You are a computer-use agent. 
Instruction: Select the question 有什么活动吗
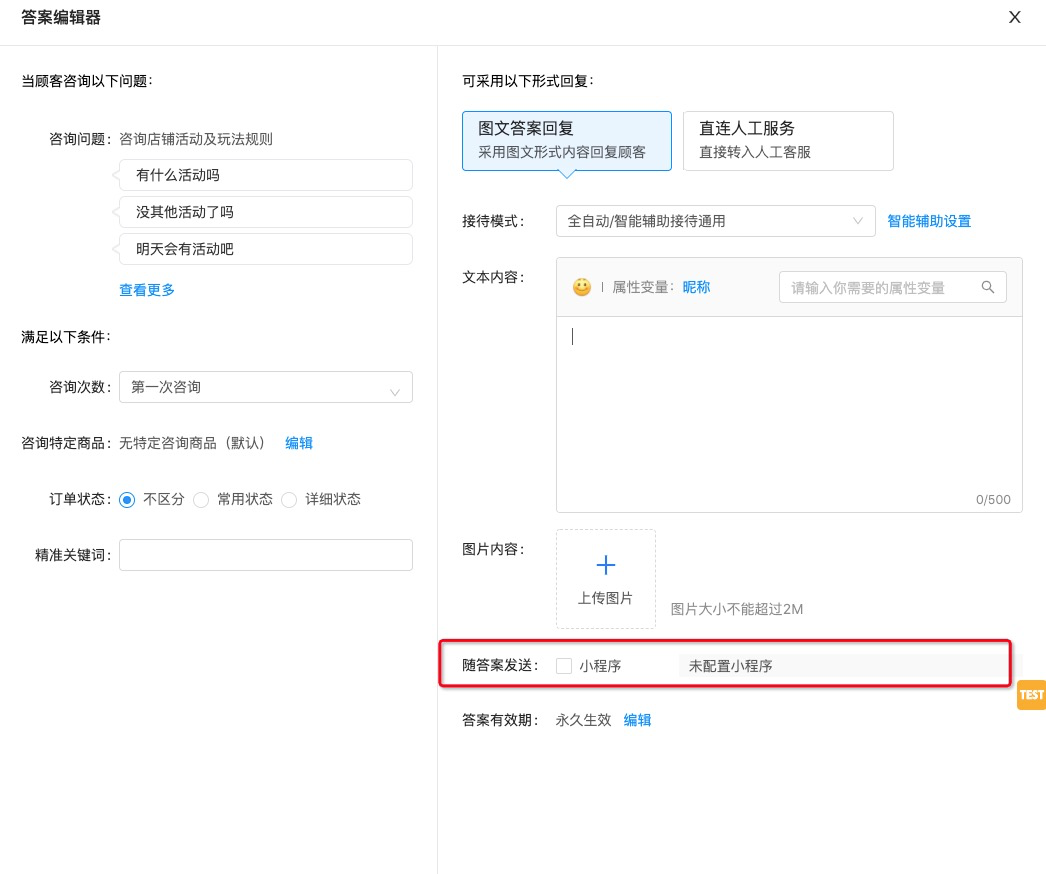(x=266, y=175)
